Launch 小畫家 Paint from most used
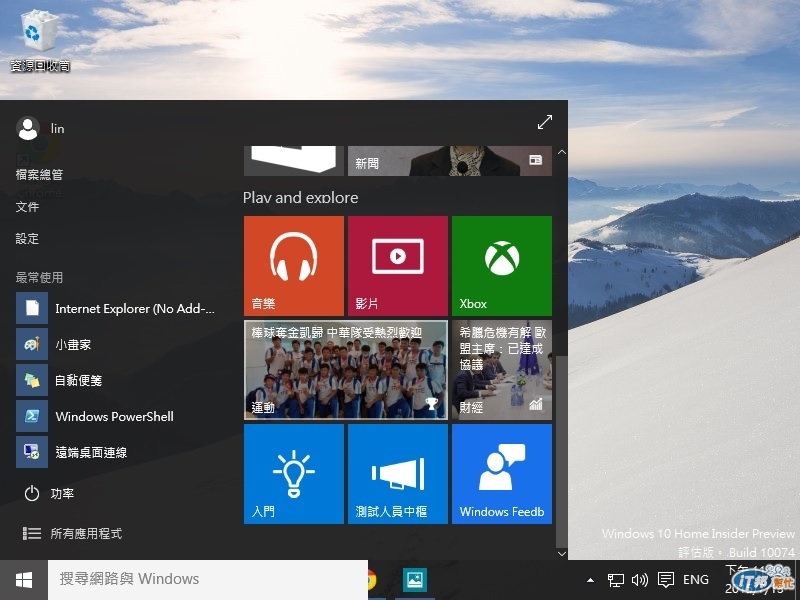 tap(117, 344)
